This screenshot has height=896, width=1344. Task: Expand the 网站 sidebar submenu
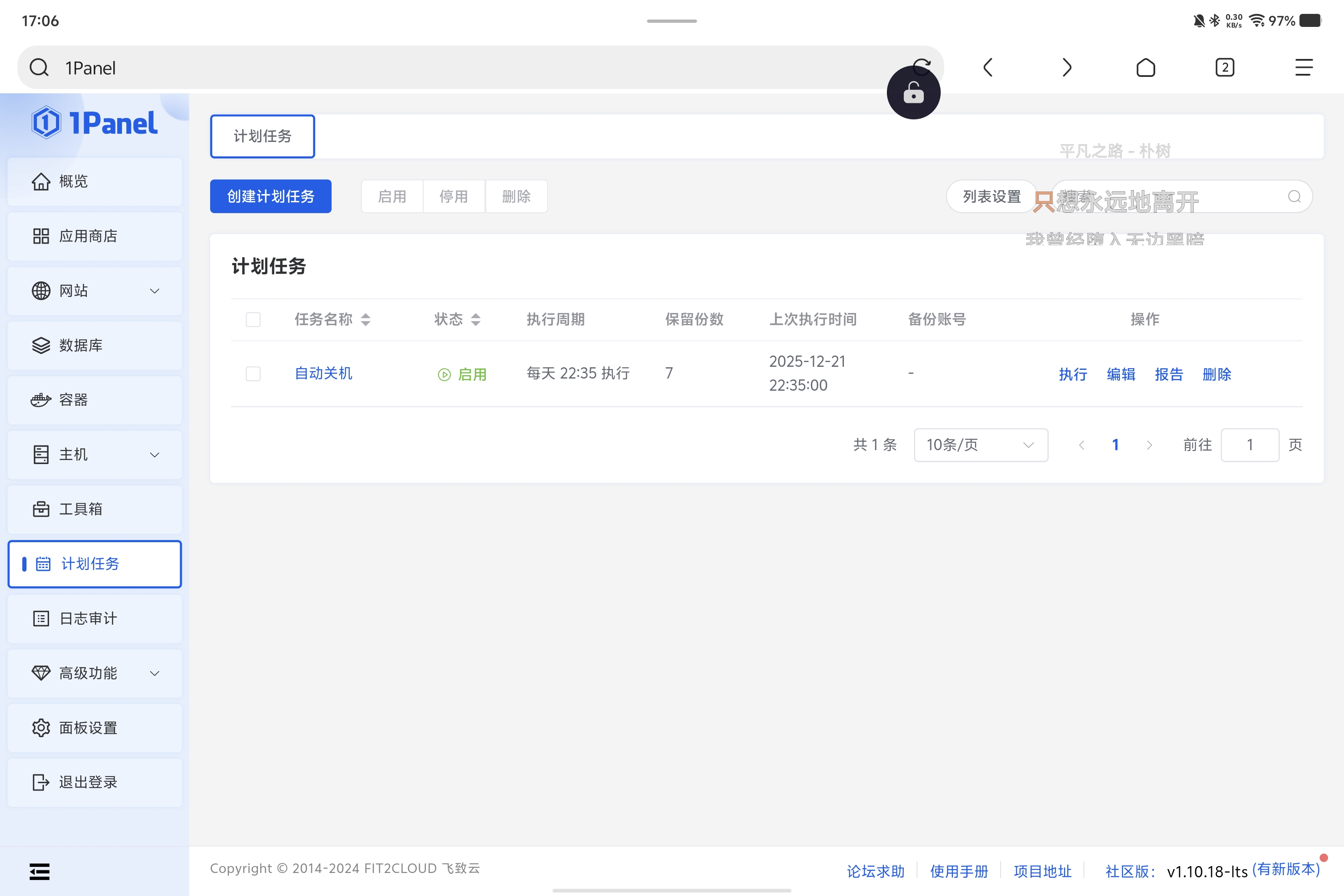tap(154, 291)
